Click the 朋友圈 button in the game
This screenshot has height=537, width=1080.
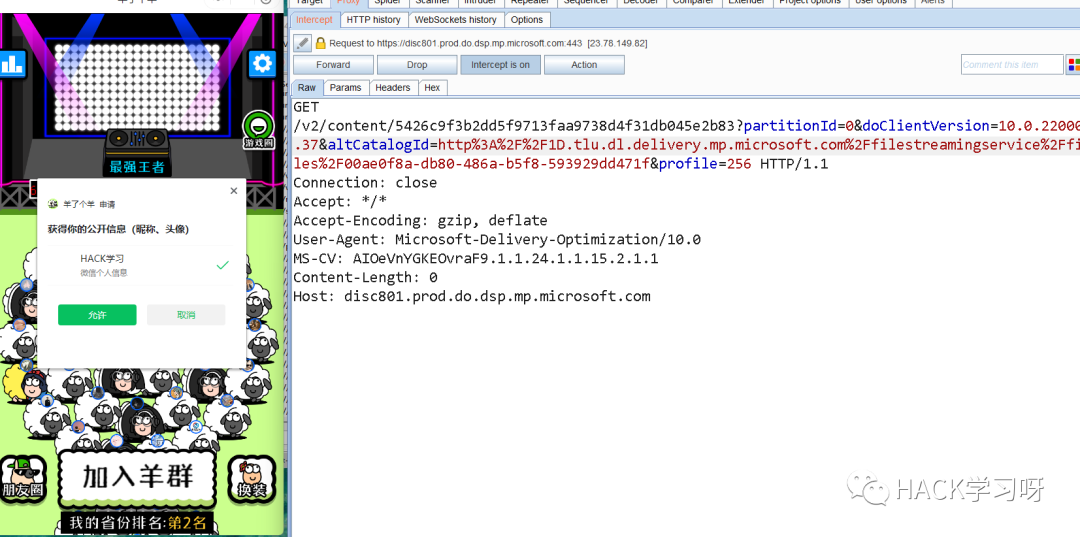(x=23, y=479)
